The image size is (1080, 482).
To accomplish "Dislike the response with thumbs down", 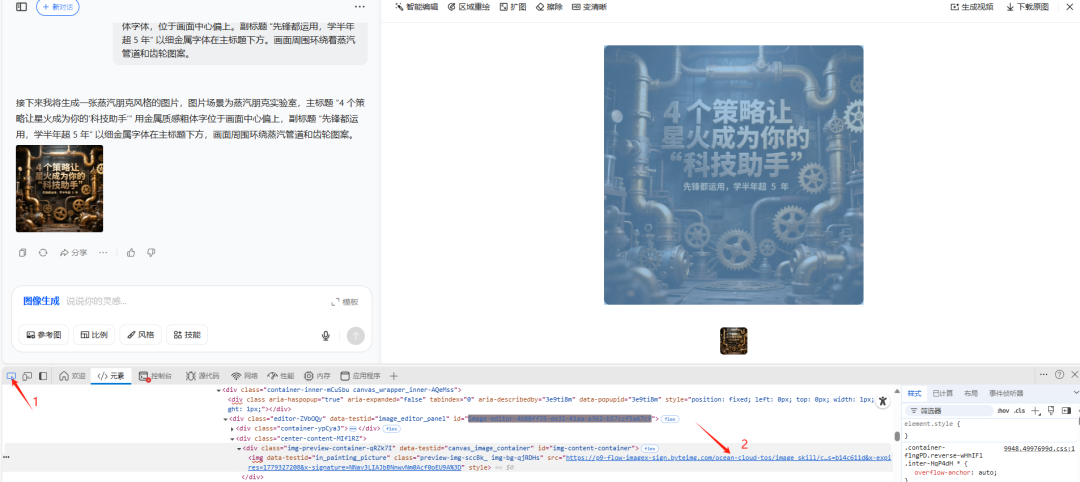I will (152, 253).
